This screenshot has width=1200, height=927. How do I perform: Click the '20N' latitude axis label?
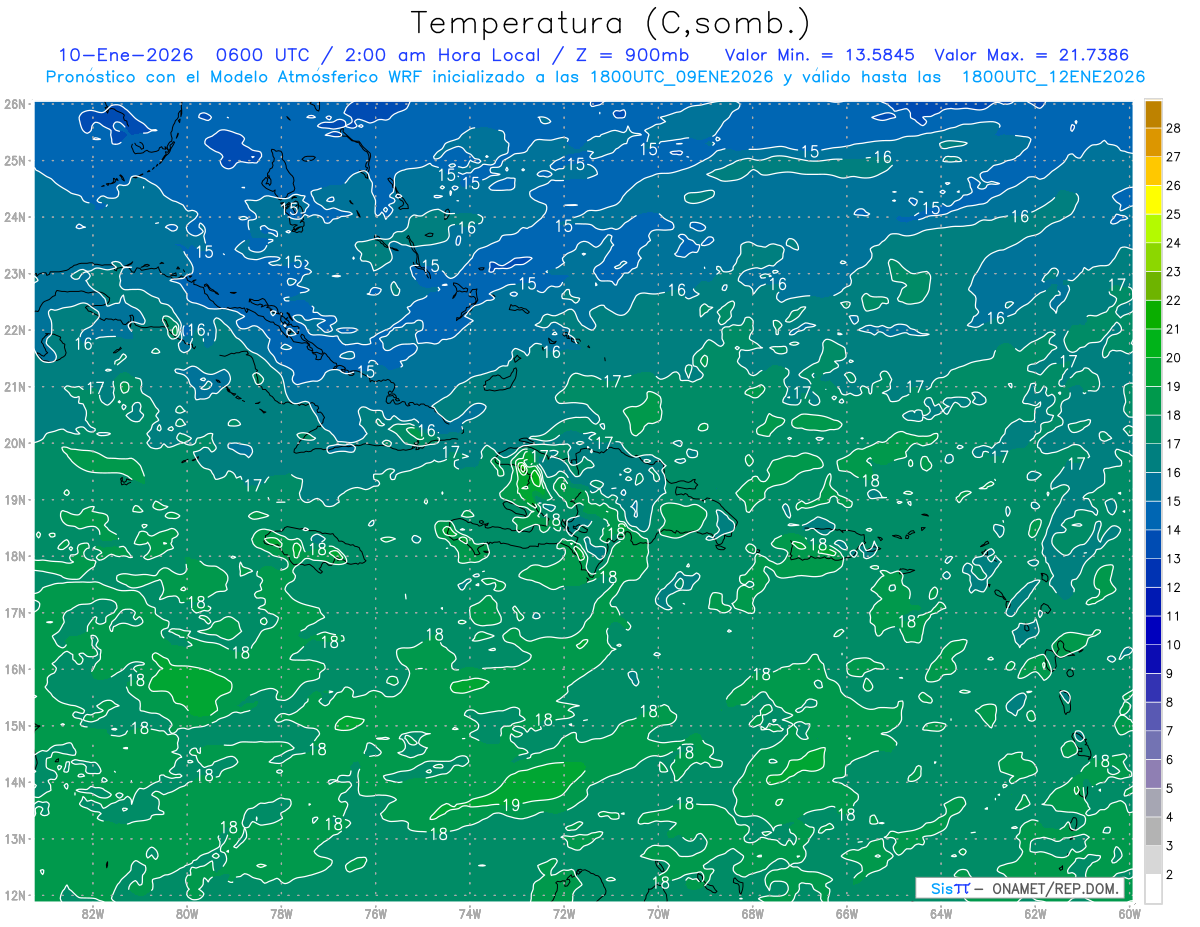click(x=15, y=443)
